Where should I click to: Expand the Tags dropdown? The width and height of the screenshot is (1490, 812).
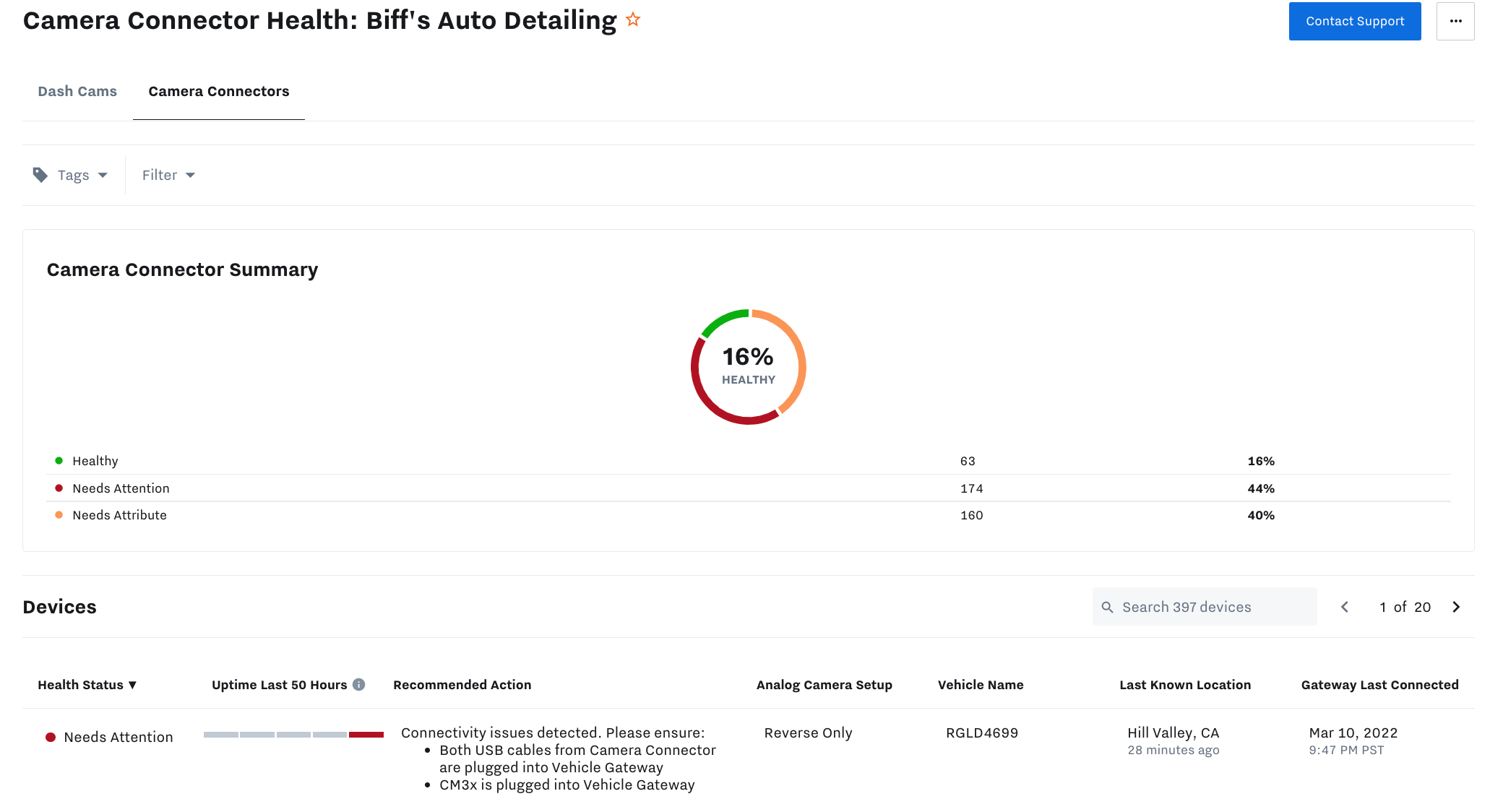pyautogui.click(x=103, y=176)
